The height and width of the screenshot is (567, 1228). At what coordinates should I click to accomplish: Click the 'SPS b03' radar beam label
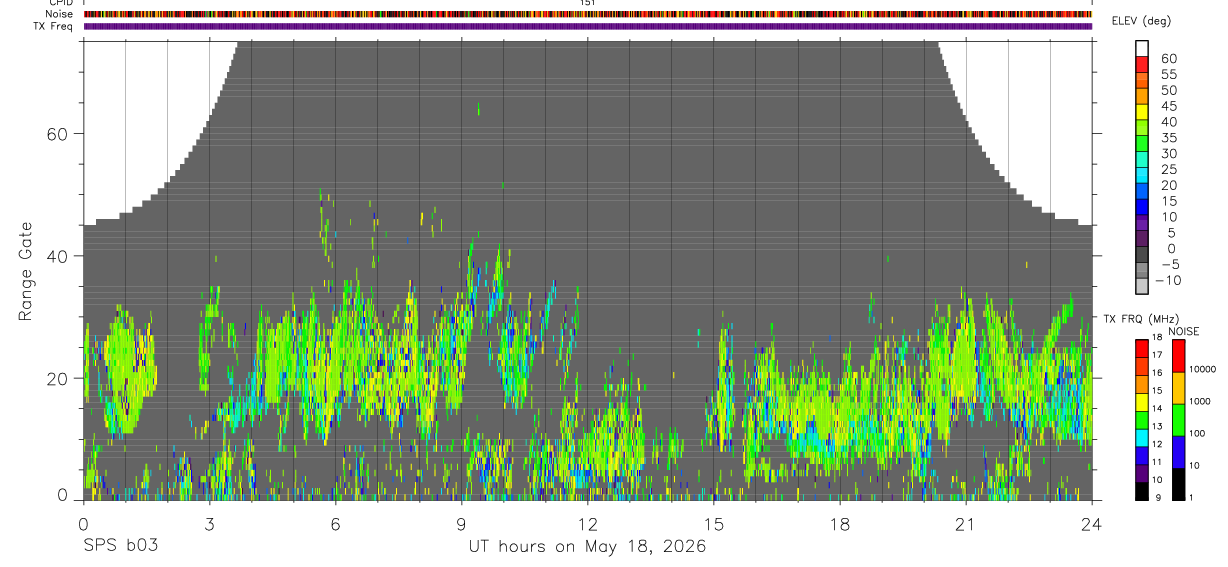(x=120, y=546)
